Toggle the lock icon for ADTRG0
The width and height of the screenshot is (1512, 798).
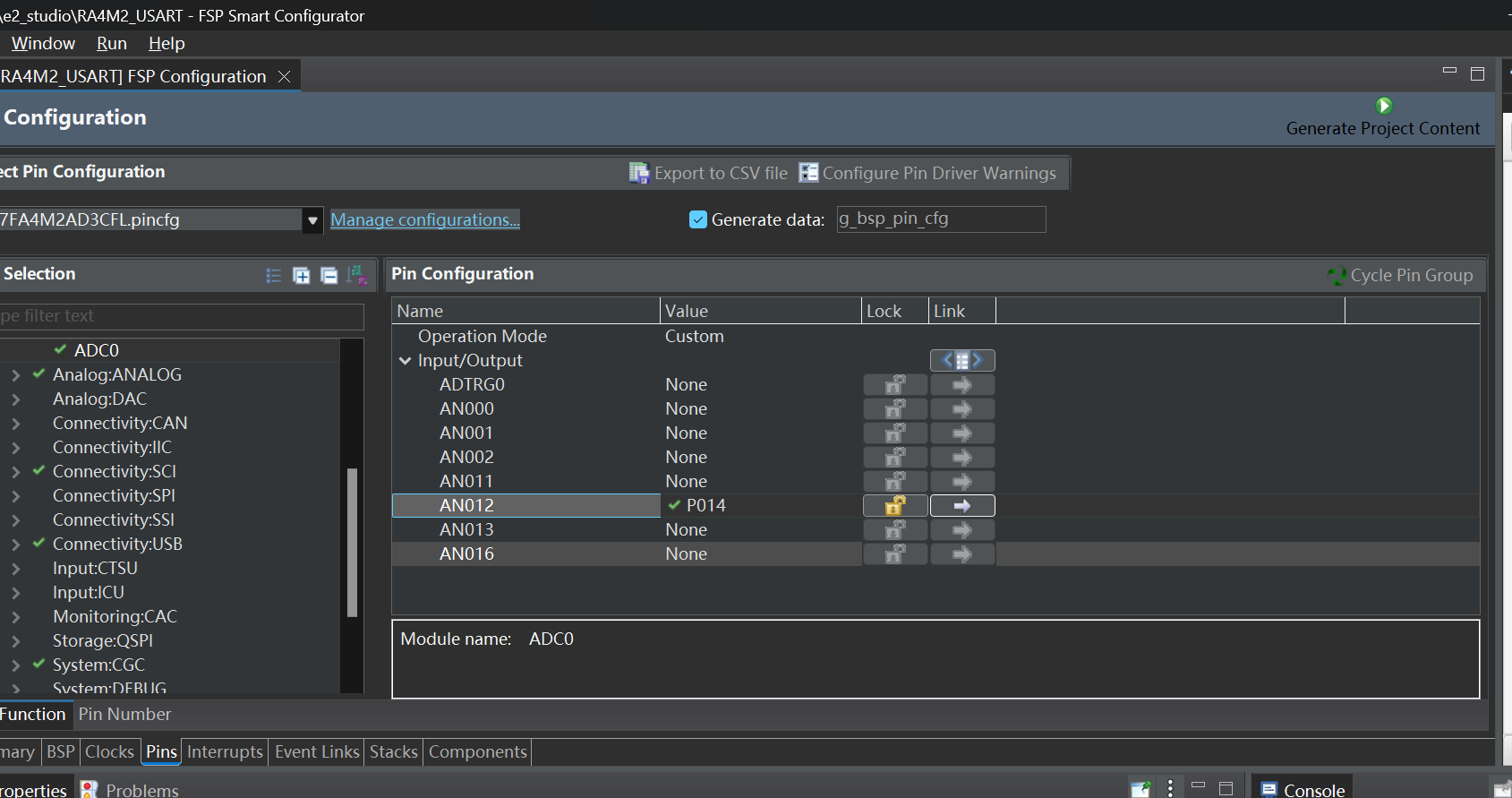point(895,385)
